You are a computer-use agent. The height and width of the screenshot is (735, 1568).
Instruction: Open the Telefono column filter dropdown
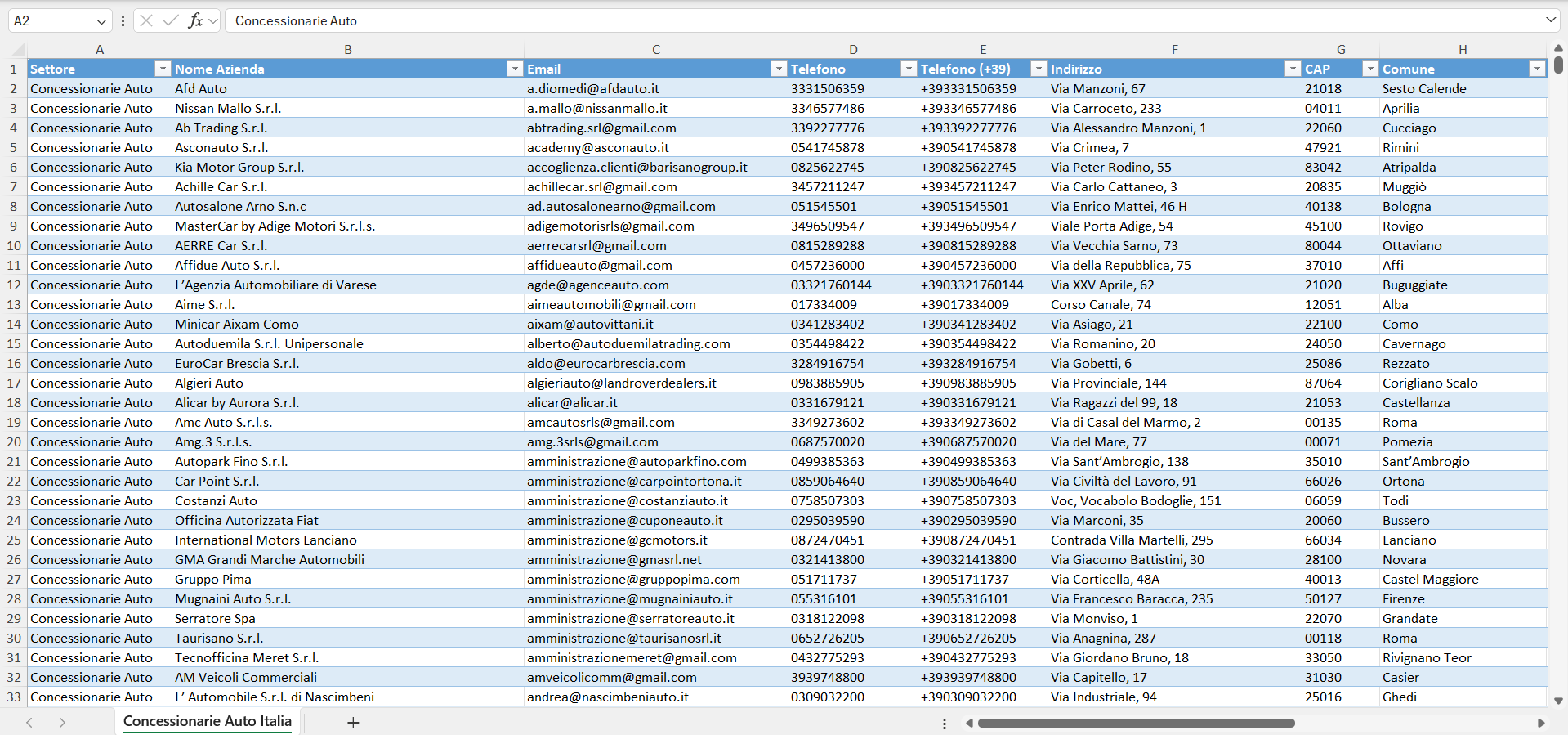click(909, 69)
